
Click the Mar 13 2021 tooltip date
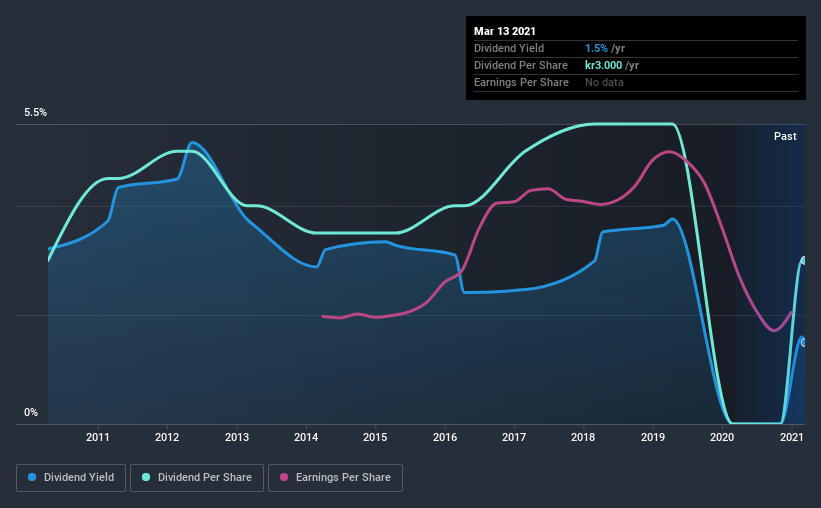click(505, 31)
